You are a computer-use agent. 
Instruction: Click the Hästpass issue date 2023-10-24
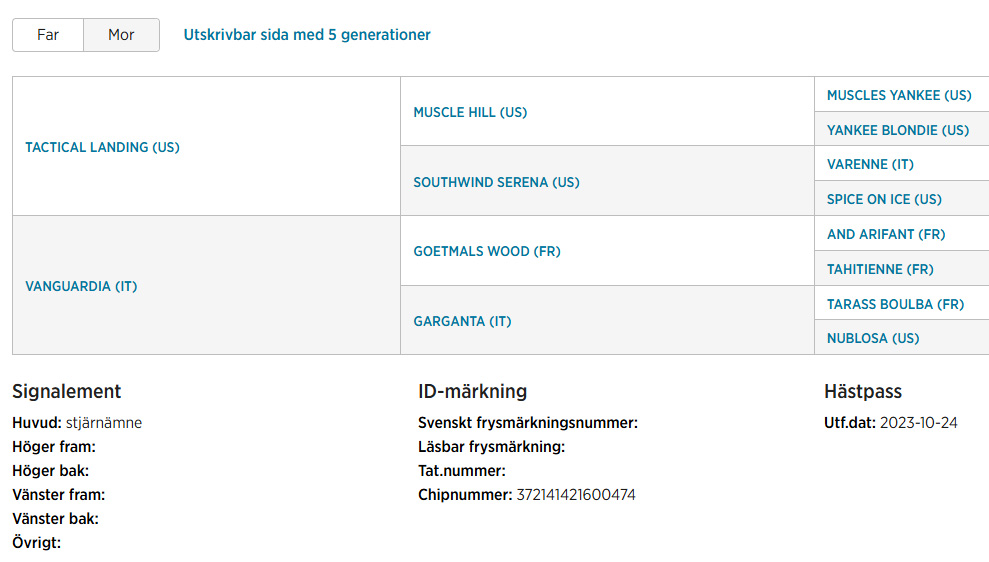click(918, 423)
